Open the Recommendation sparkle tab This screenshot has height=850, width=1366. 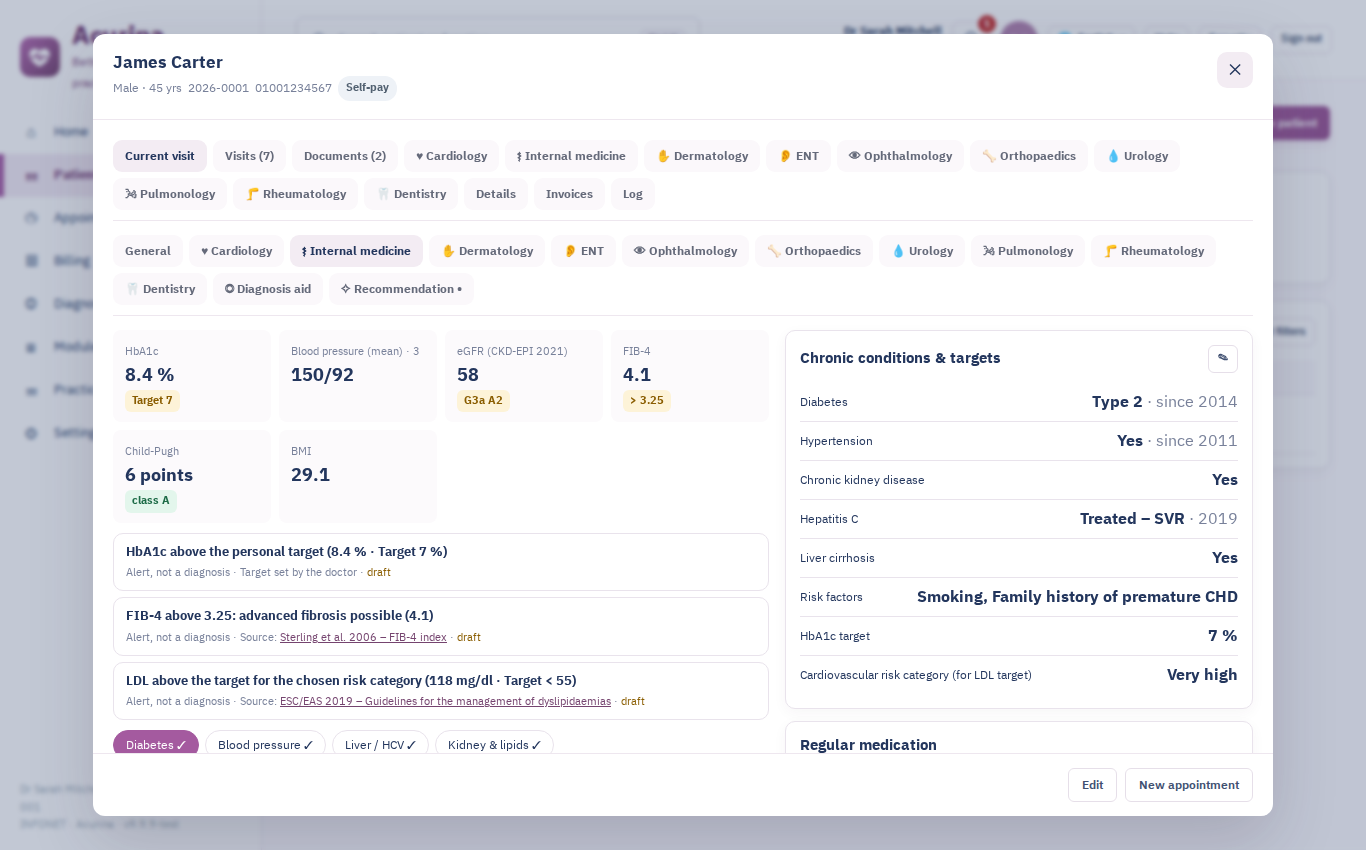tap(401, 289)
